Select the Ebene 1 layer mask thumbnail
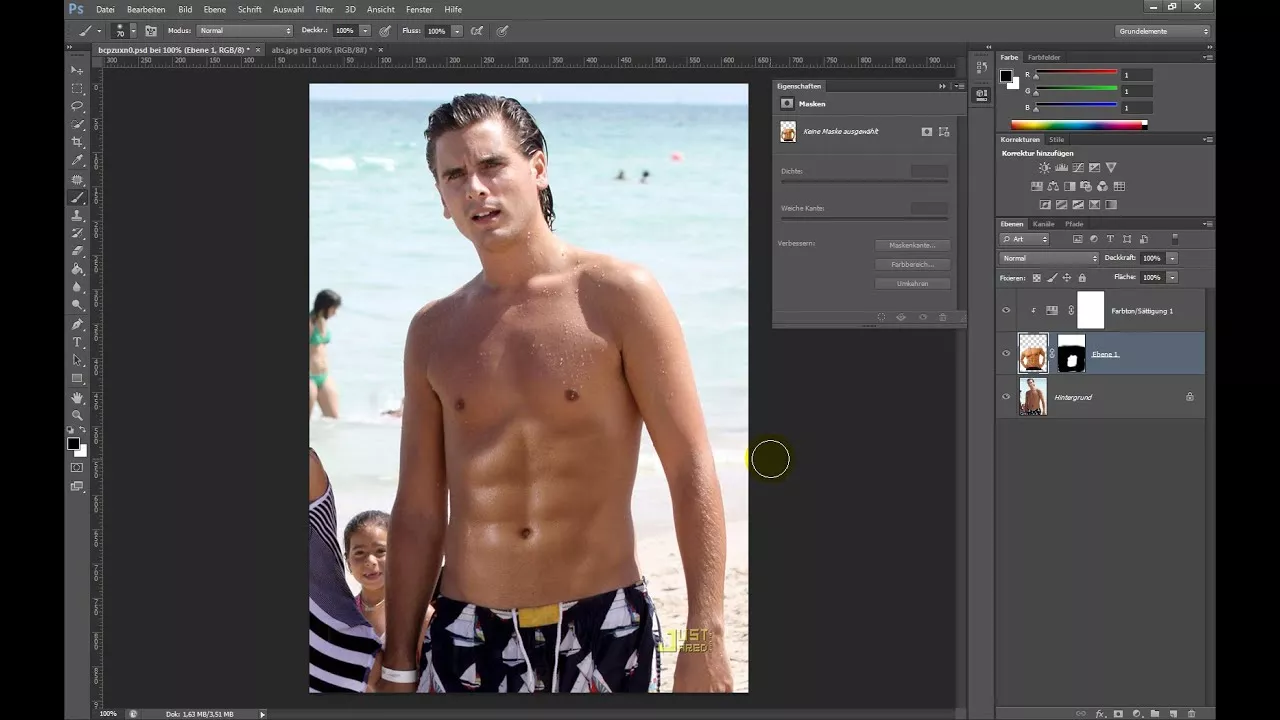Image resolution: width=1280 pixels, height=720 pixels. [1072, 353]
